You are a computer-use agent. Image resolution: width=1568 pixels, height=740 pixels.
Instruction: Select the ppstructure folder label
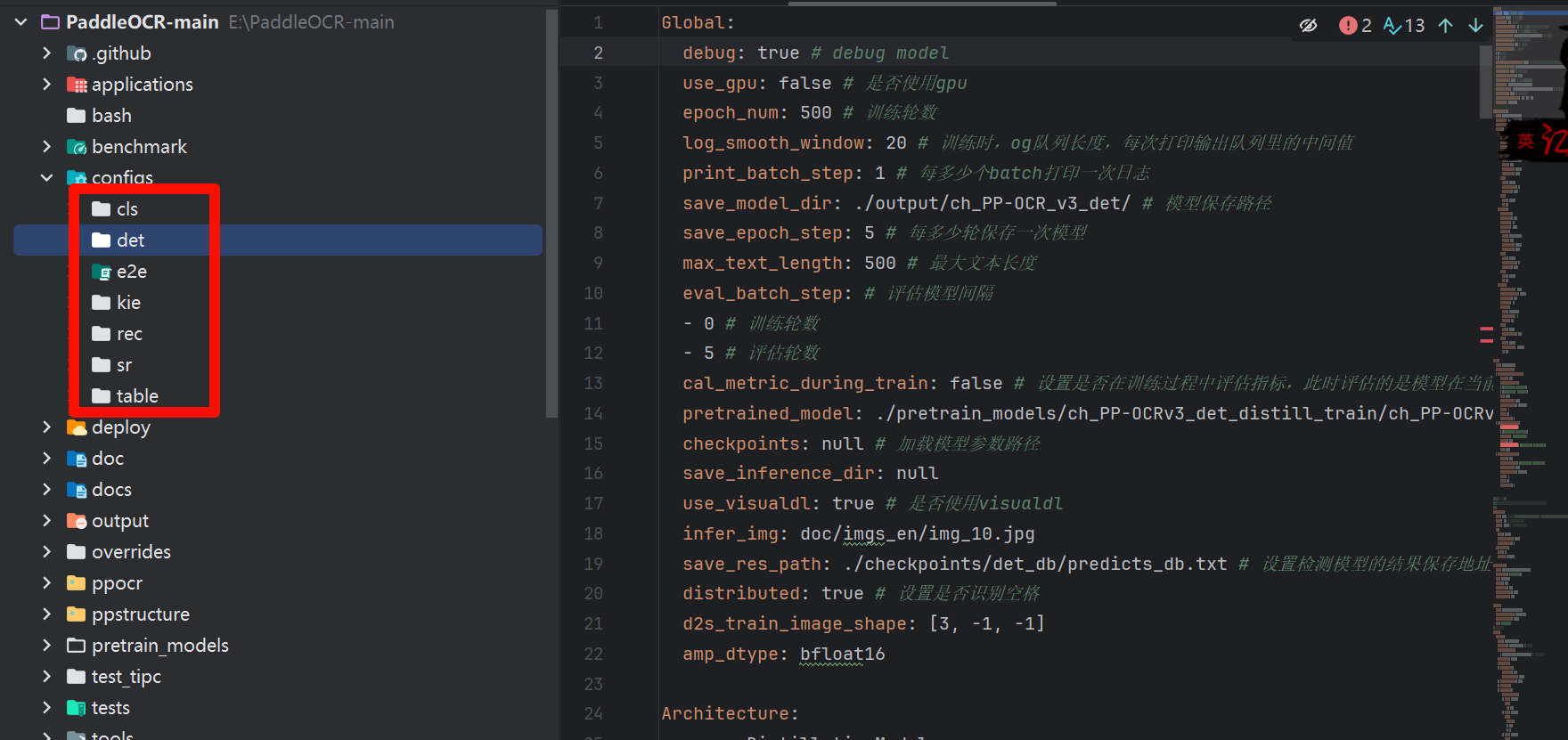point(141,614)
